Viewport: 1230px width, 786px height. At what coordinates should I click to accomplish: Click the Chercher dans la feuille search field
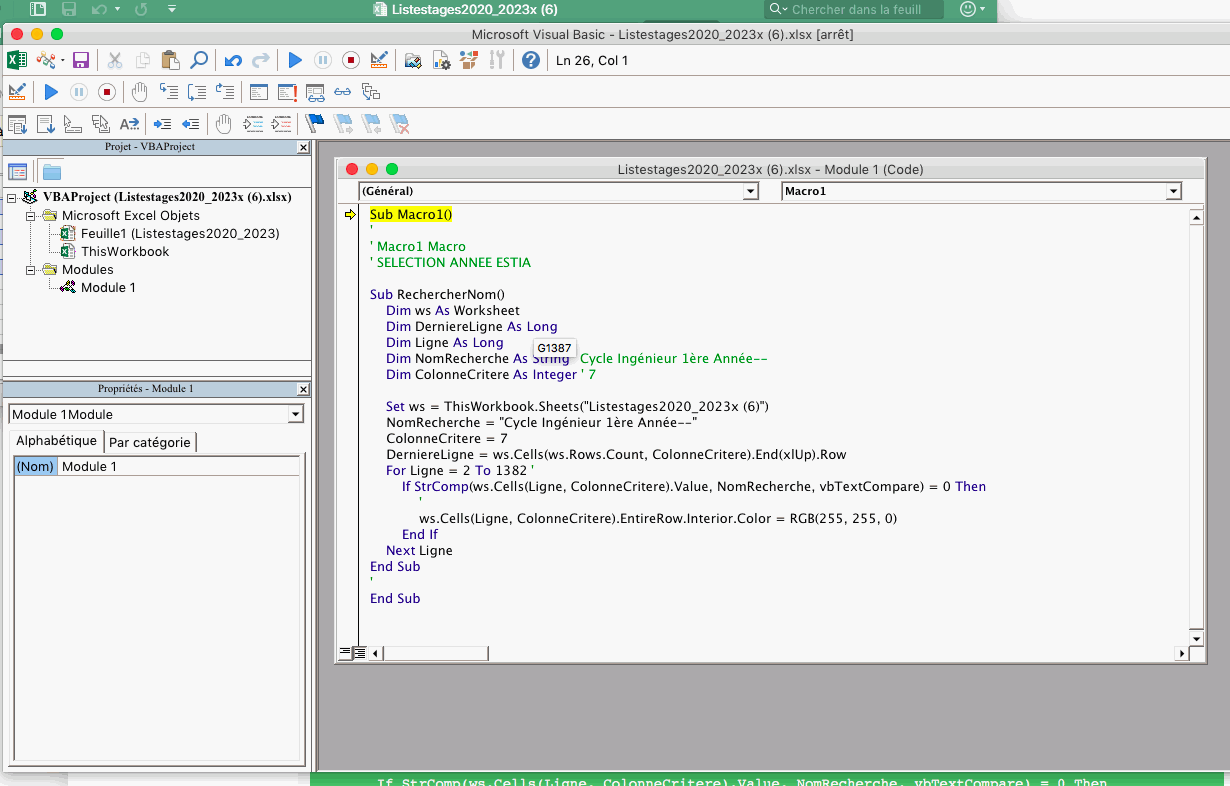click(x=855, y=10)
